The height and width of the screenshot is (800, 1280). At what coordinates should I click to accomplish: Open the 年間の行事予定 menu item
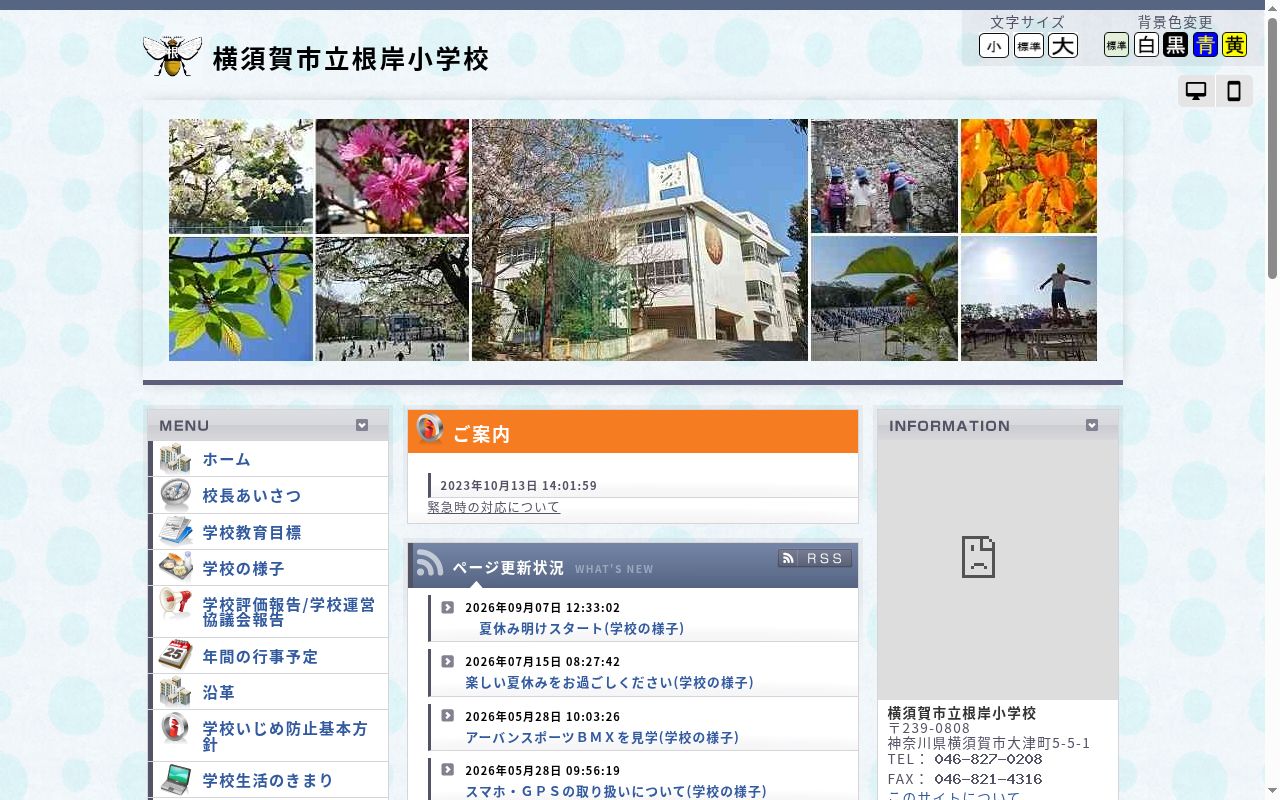270,656
